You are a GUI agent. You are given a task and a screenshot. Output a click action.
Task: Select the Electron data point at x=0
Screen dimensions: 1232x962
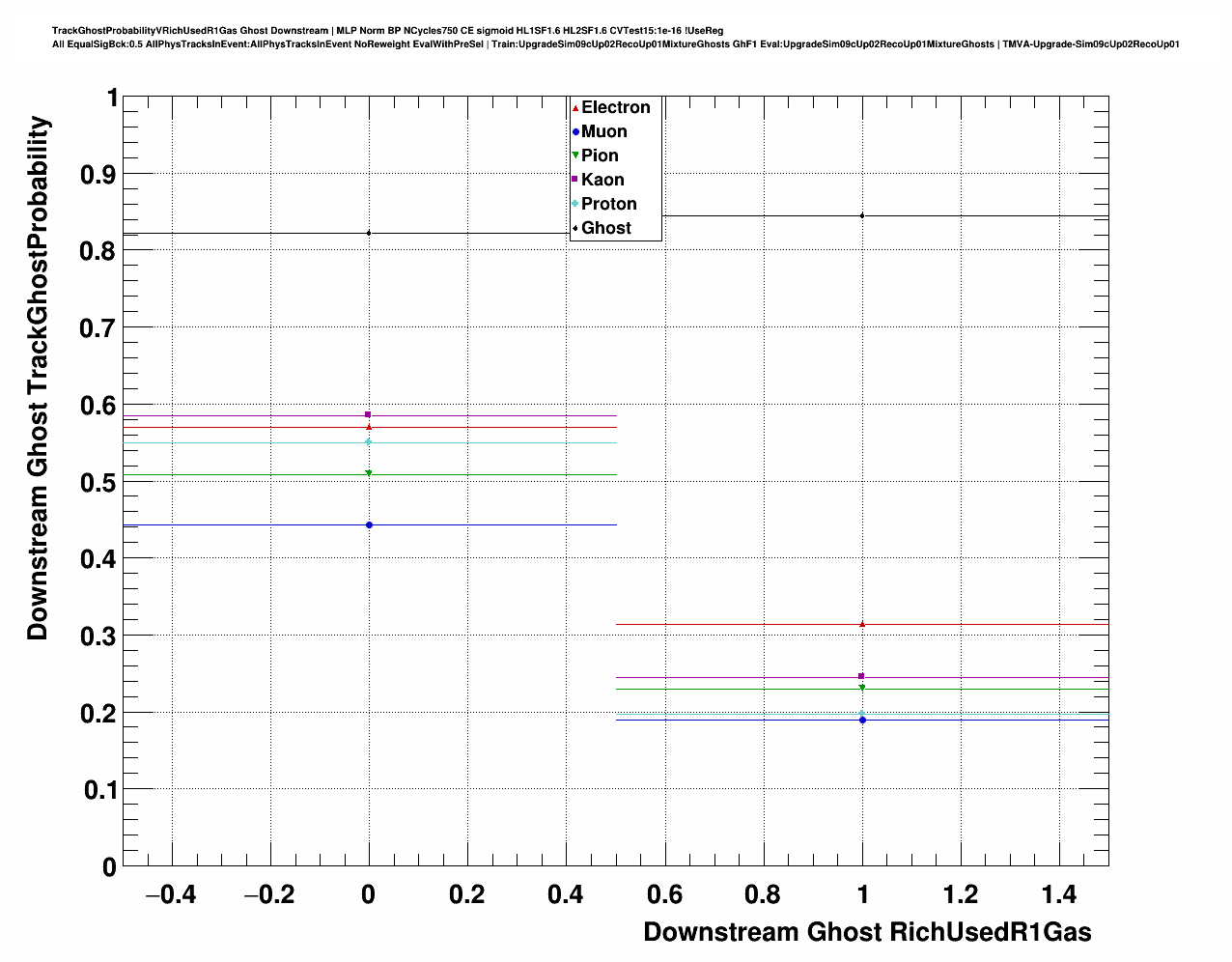click(x=369, y=426)
